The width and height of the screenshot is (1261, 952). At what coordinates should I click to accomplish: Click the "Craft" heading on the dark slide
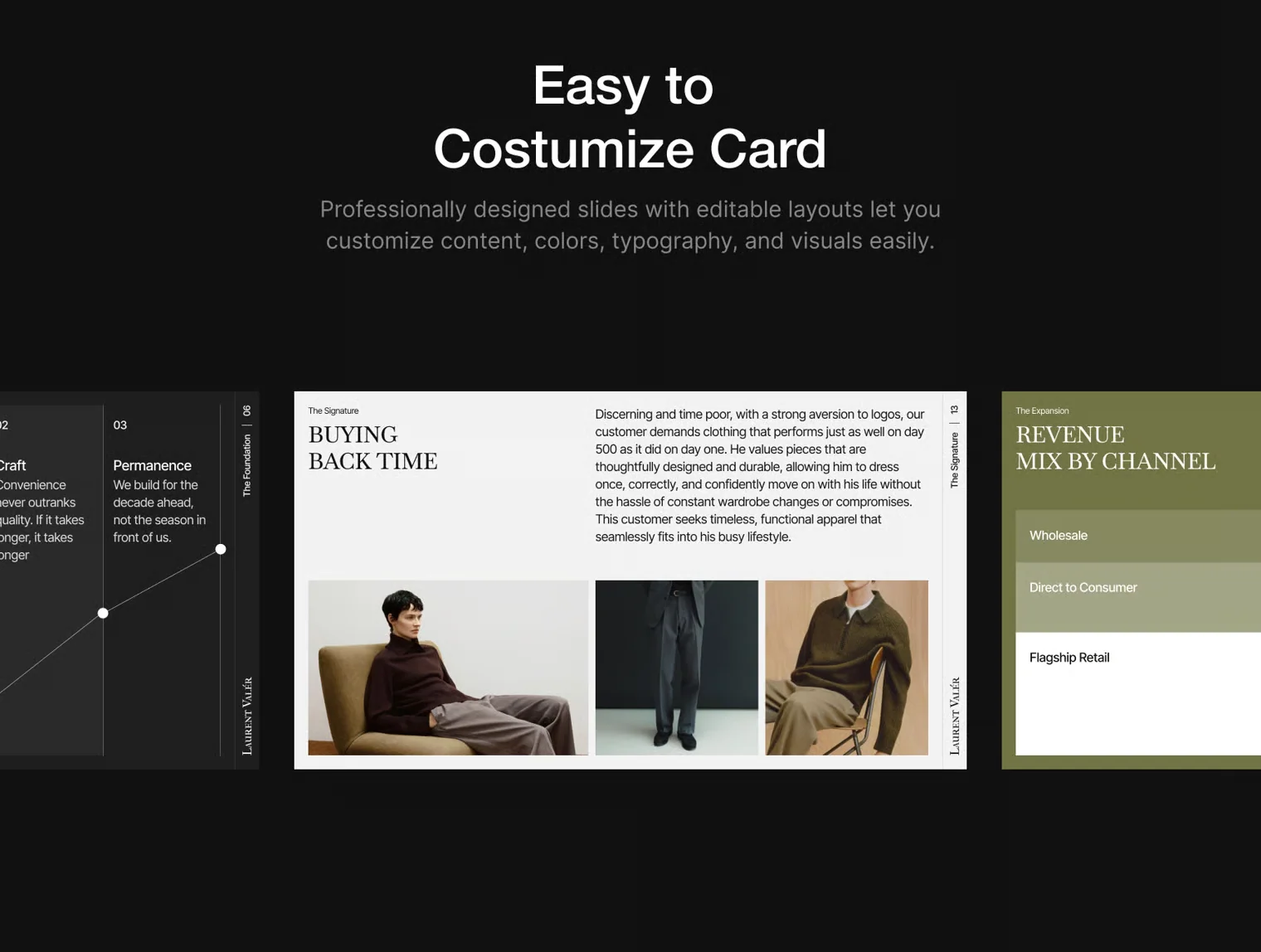tap(12, 465)
